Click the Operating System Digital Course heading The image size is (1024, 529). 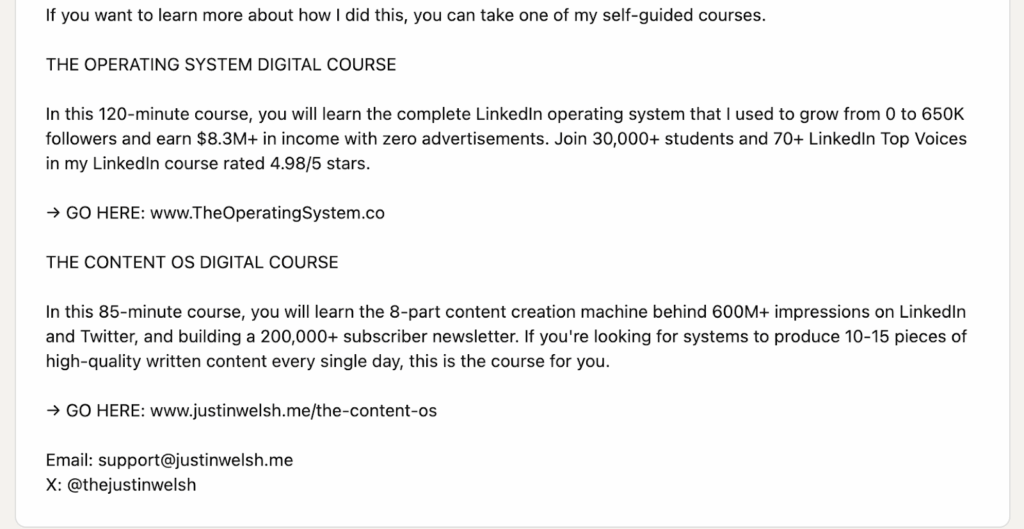(221, 65)
